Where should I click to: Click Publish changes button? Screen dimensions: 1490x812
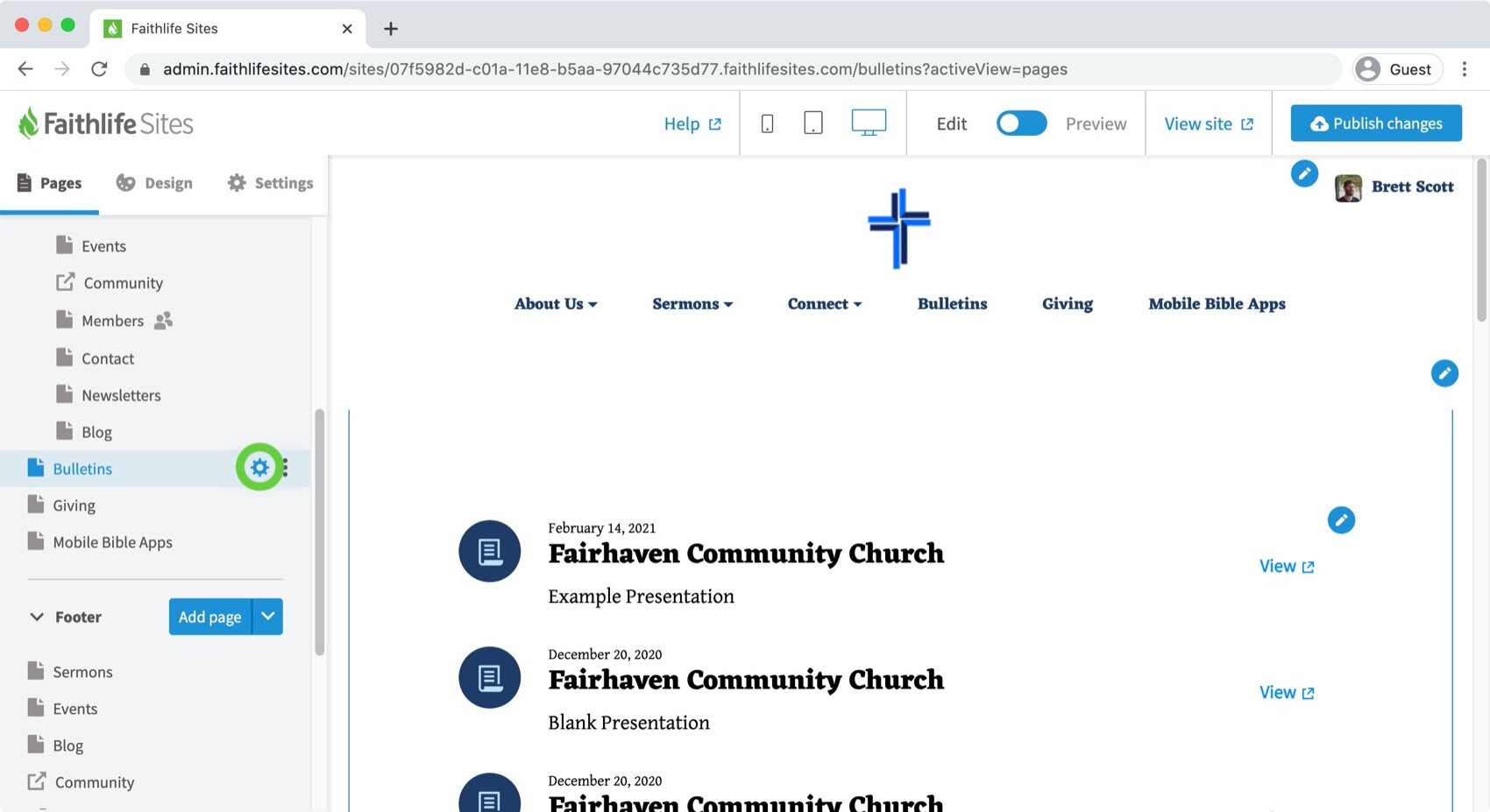[x=1376, y=124]
